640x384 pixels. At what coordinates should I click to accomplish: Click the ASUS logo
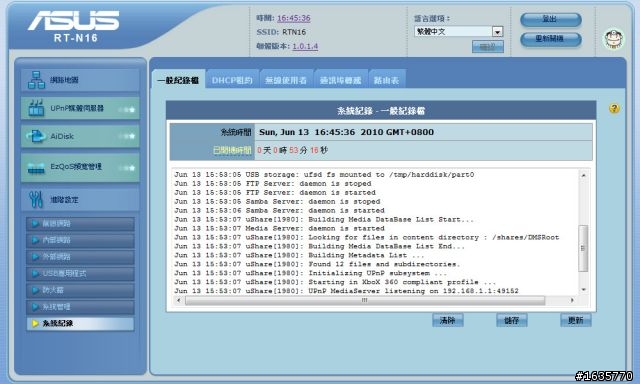pyautogui.click(x=74, y=21)
